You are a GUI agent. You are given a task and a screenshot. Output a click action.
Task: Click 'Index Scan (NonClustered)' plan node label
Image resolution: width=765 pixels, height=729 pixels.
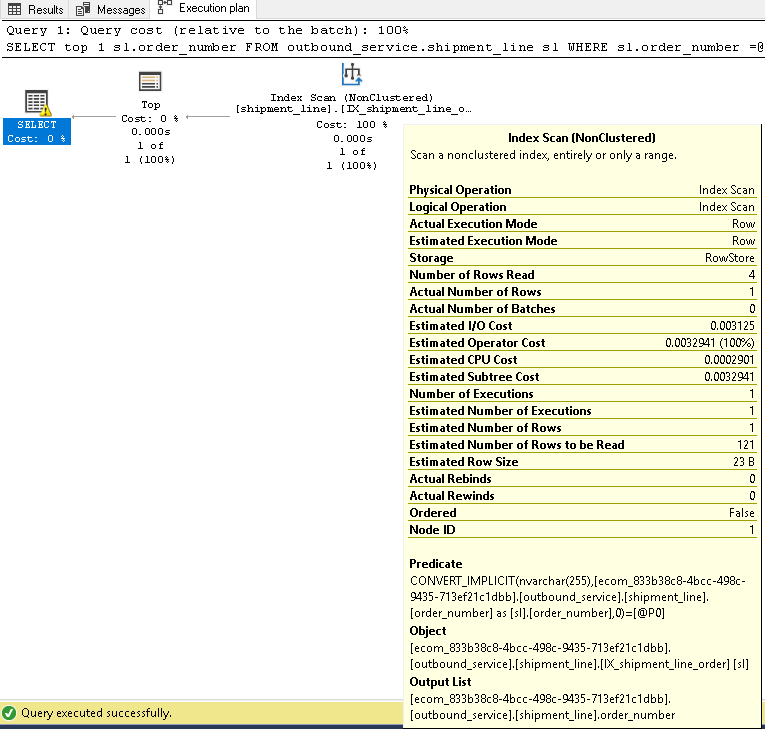(x=352, y=98)
